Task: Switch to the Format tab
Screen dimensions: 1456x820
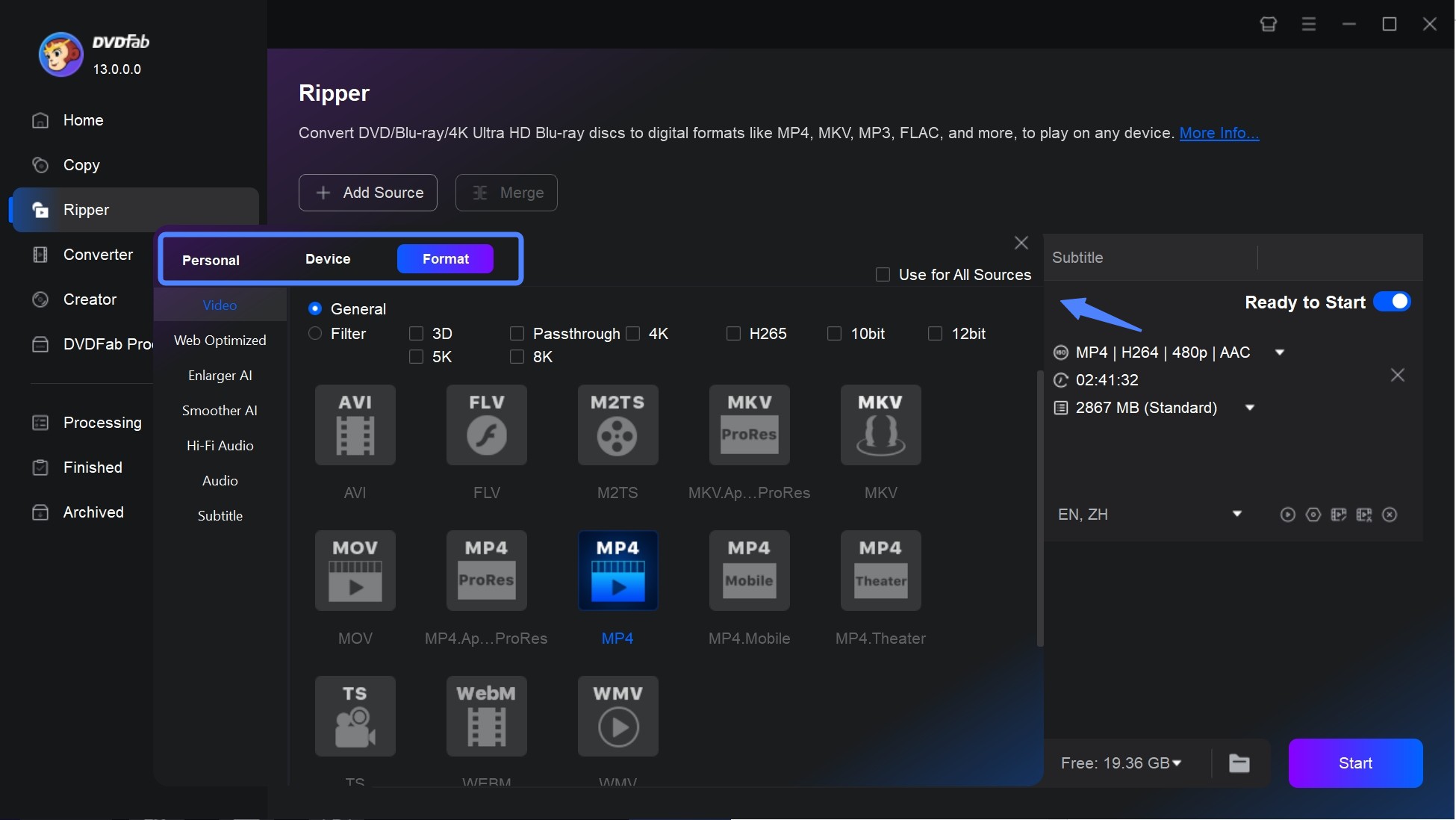Action: point(446,258)
